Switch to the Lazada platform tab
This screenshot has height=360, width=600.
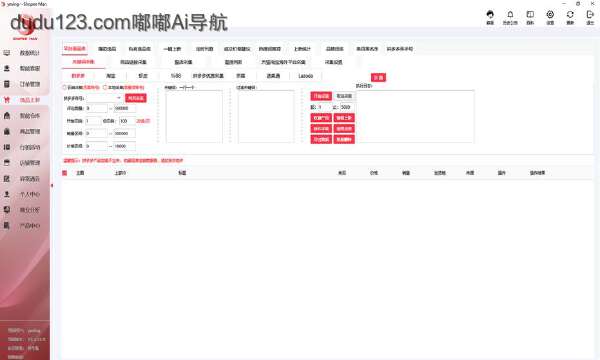[306, 76]
